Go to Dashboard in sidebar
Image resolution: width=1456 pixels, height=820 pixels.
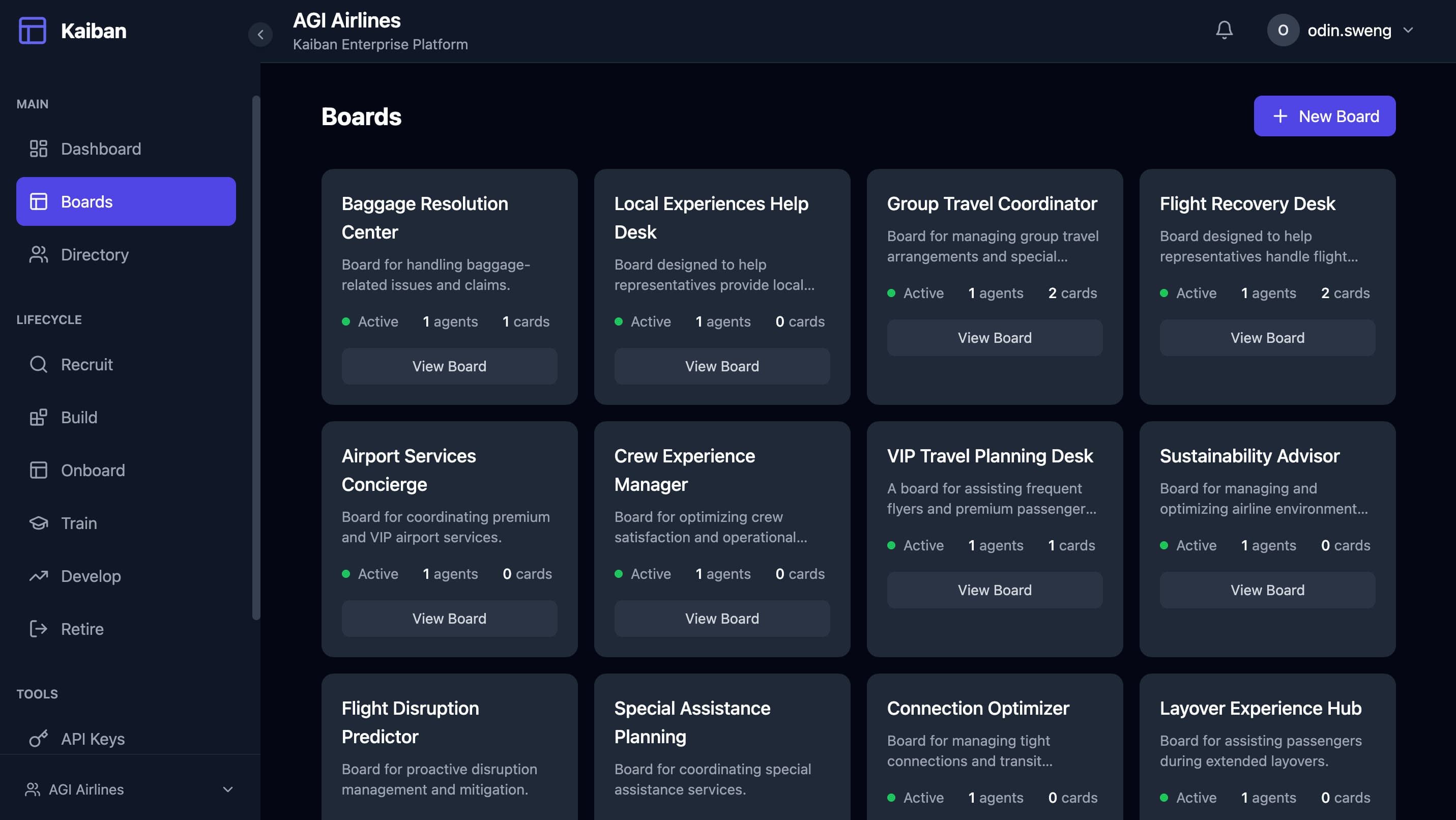126,149
